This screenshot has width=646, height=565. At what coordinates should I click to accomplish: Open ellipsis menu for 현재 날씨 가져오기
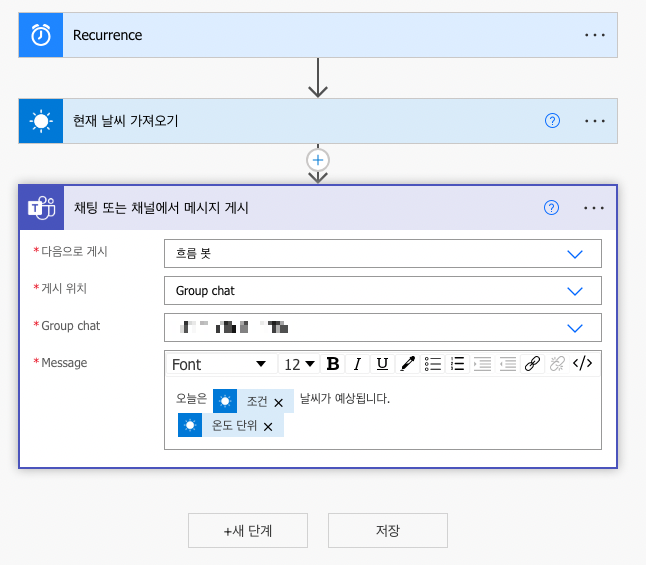click(x=595, y=121)
